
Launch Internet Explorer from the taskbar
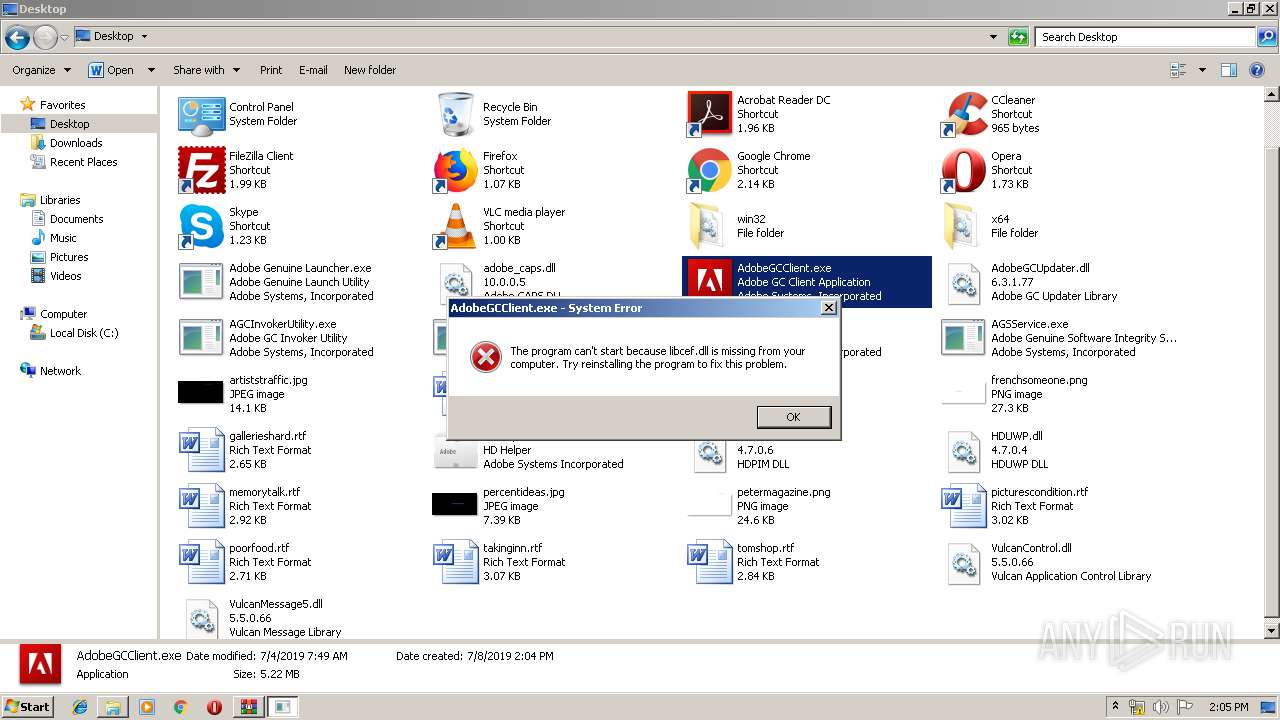80,707
